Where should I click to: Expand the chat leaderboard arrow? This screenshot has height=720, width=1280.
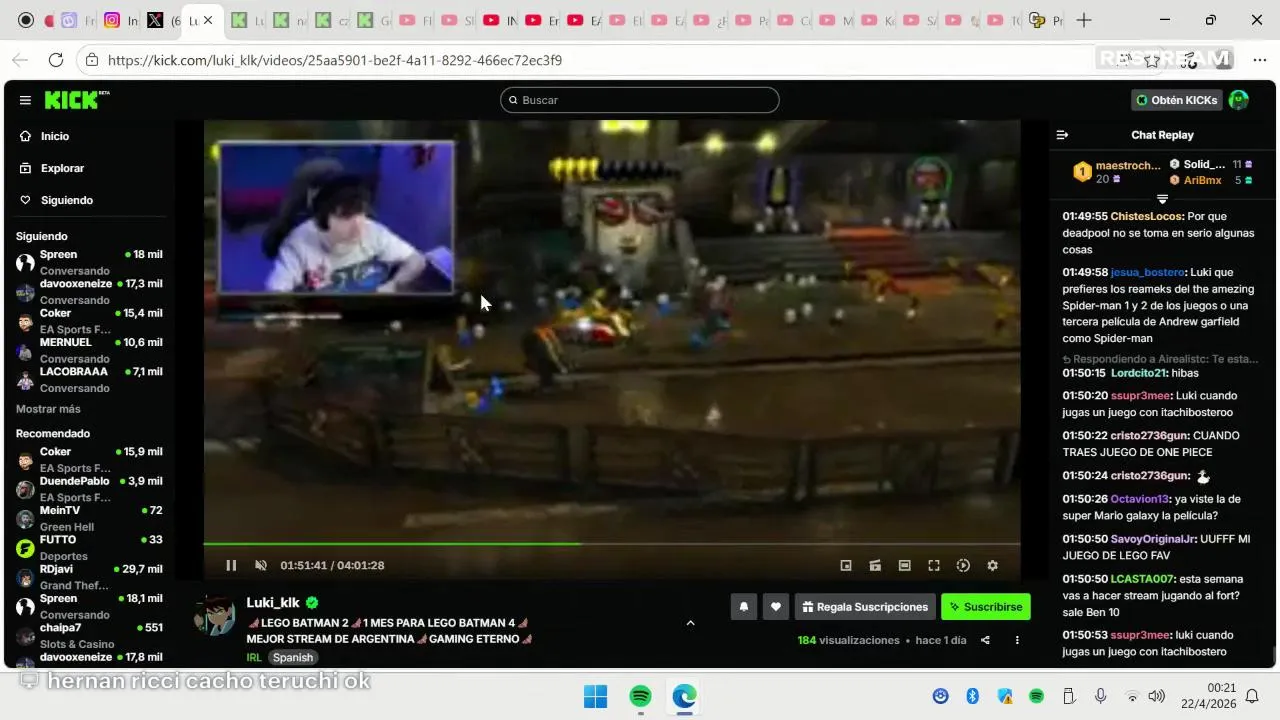tap(1162, 199)
